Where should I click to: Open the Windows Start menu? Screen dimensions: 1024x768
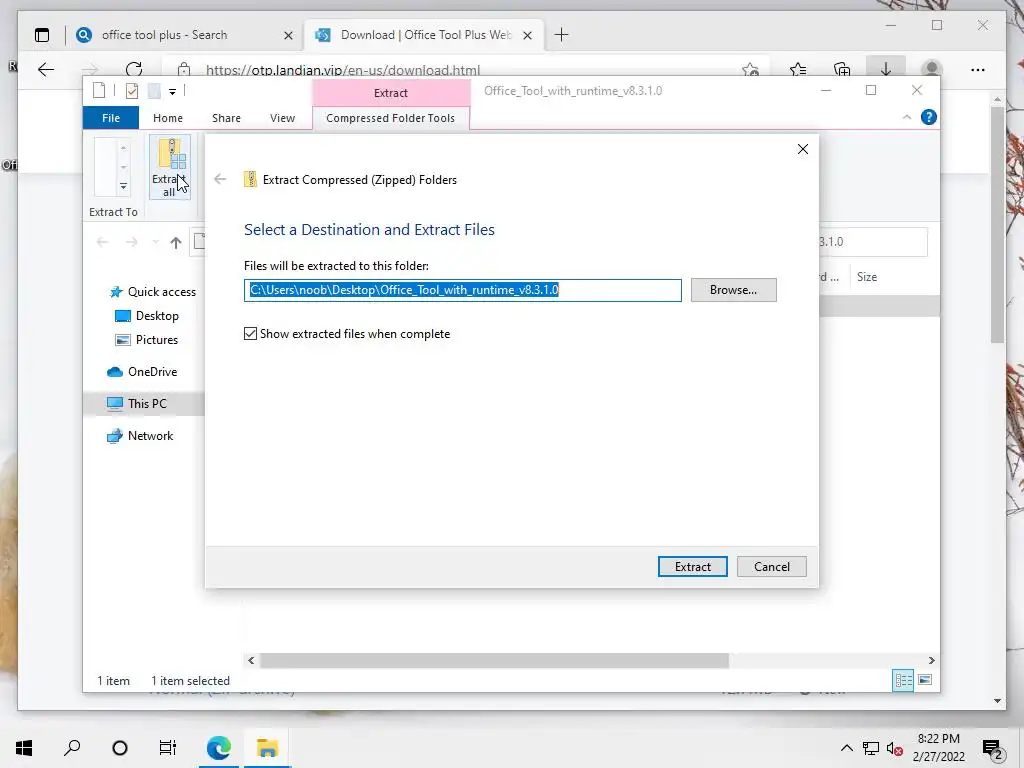24,748
